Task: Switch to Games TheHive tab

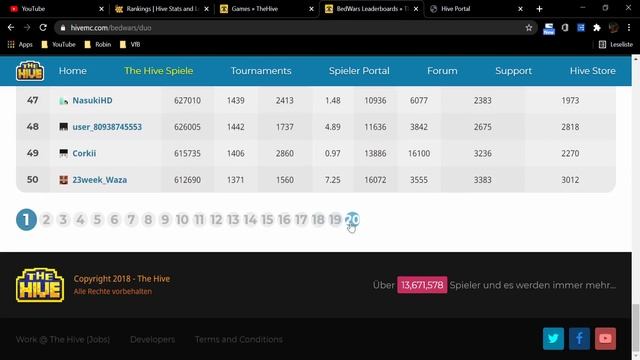Action: [x=267, y=9]
